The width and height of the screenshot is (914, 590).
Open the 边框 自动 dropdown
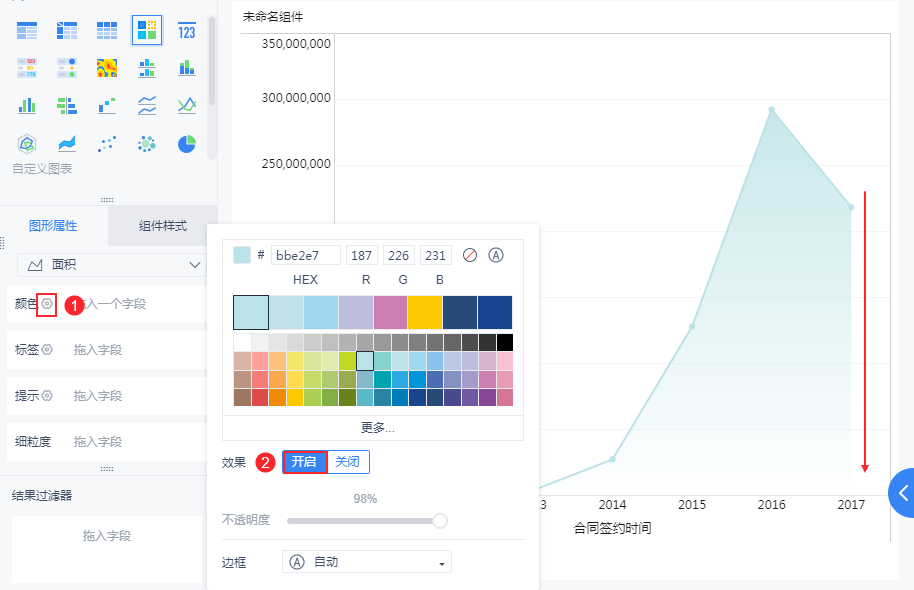tap(367, 562)
